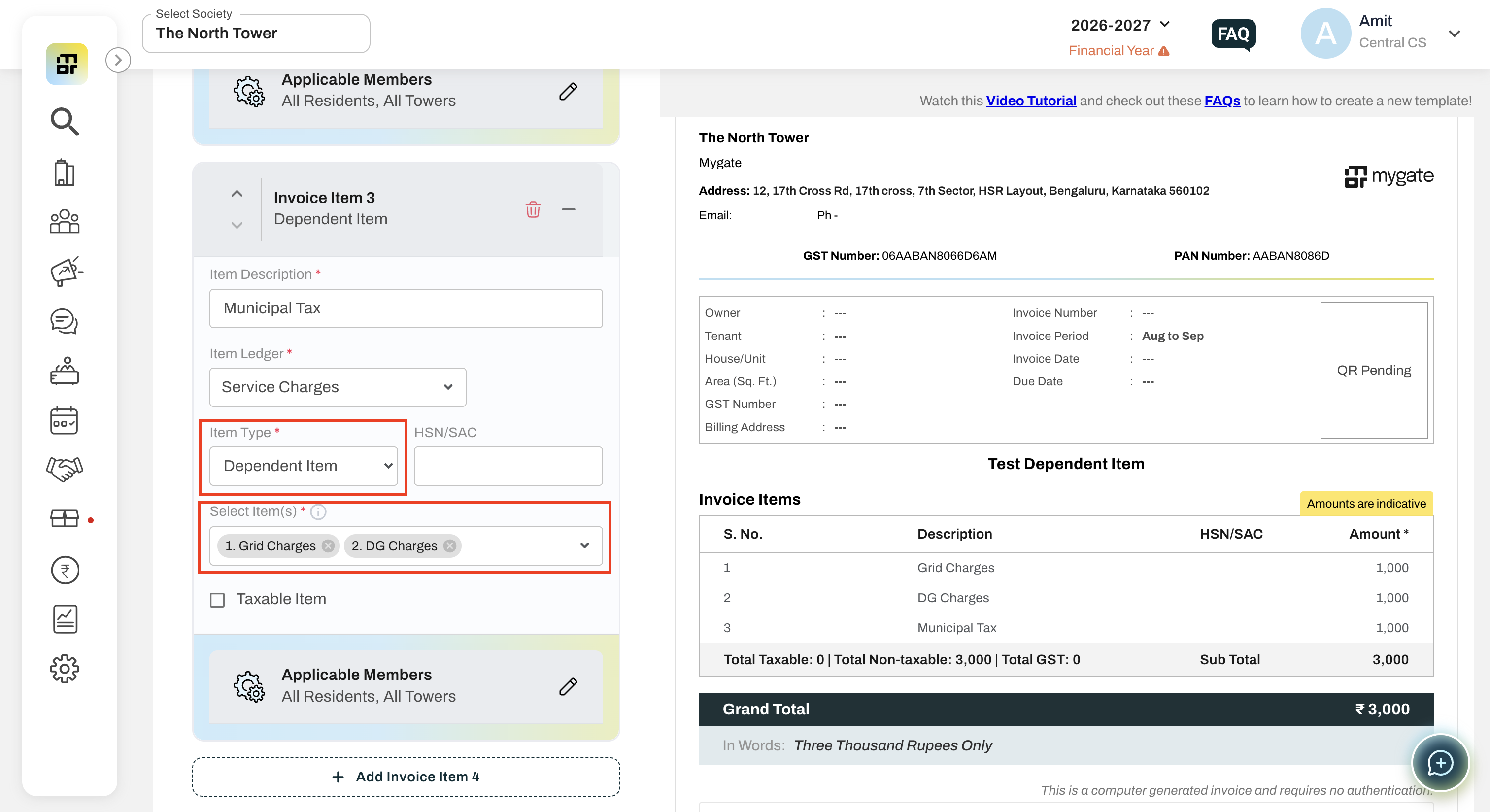Click the Grand Total ₹ 3,000 amount

pos(1382,709)
